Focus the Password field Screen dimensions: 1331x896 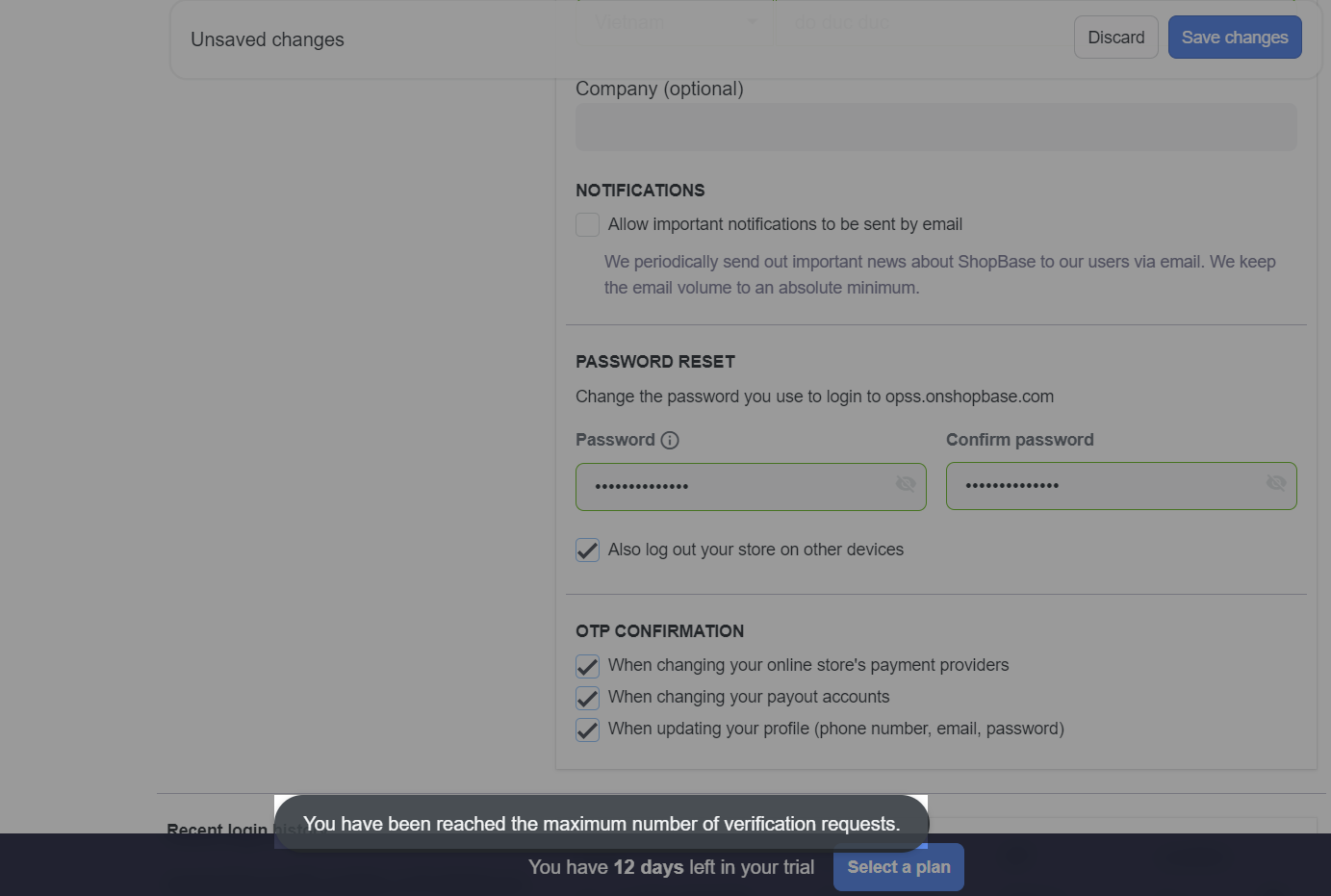click(x=751, y=487)
